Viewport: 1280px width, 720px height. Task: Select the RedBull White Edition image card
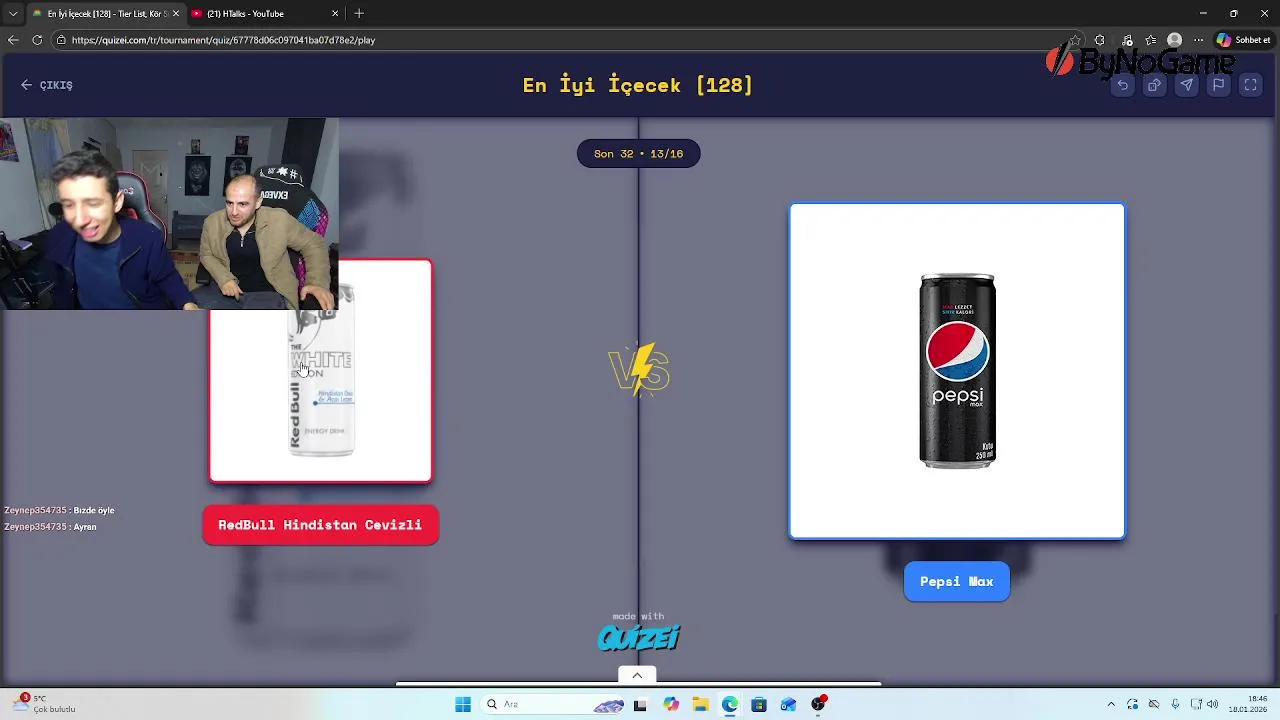coord(321,371)
